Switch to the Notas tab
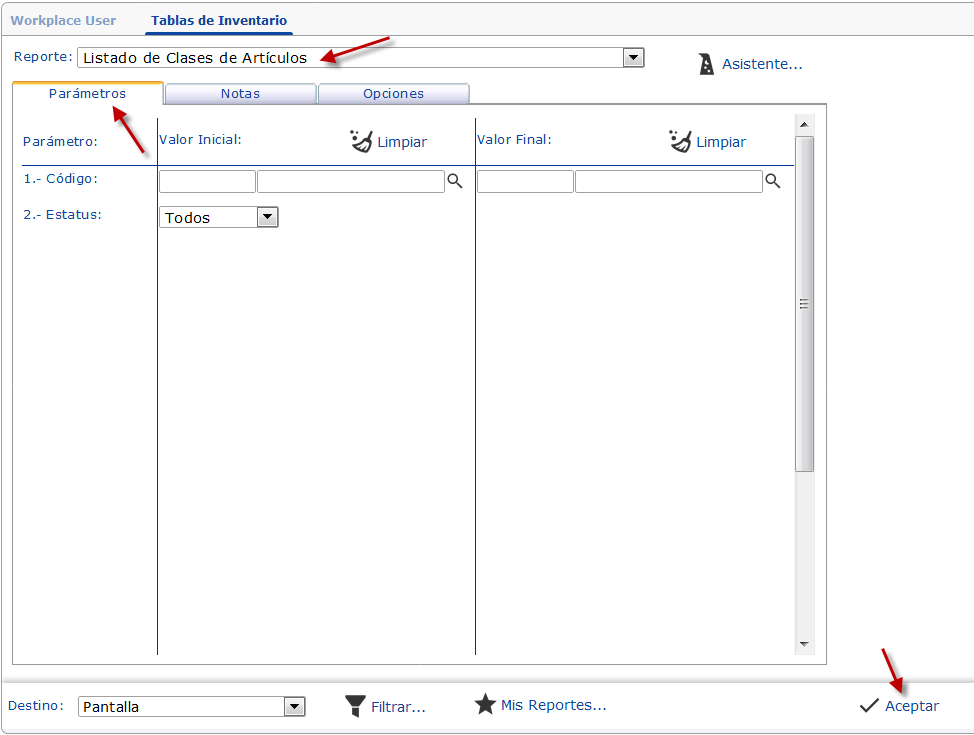 (x=240, y=94)
